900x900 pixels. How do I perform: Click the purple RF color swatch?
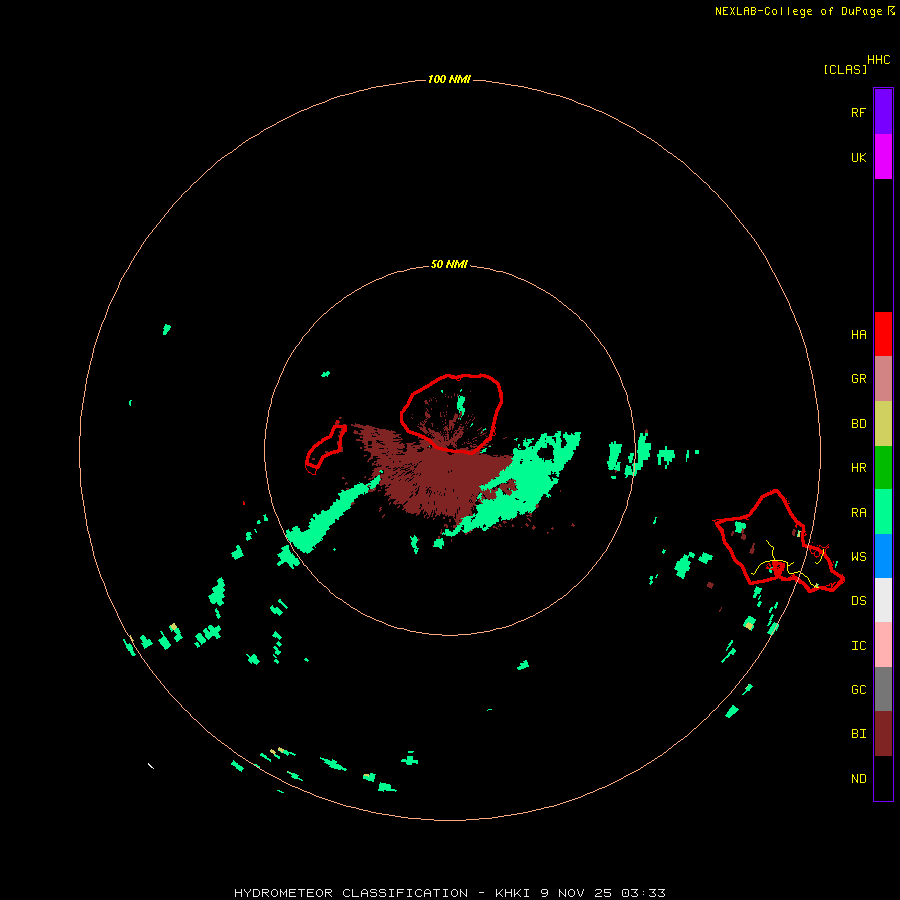883,112
